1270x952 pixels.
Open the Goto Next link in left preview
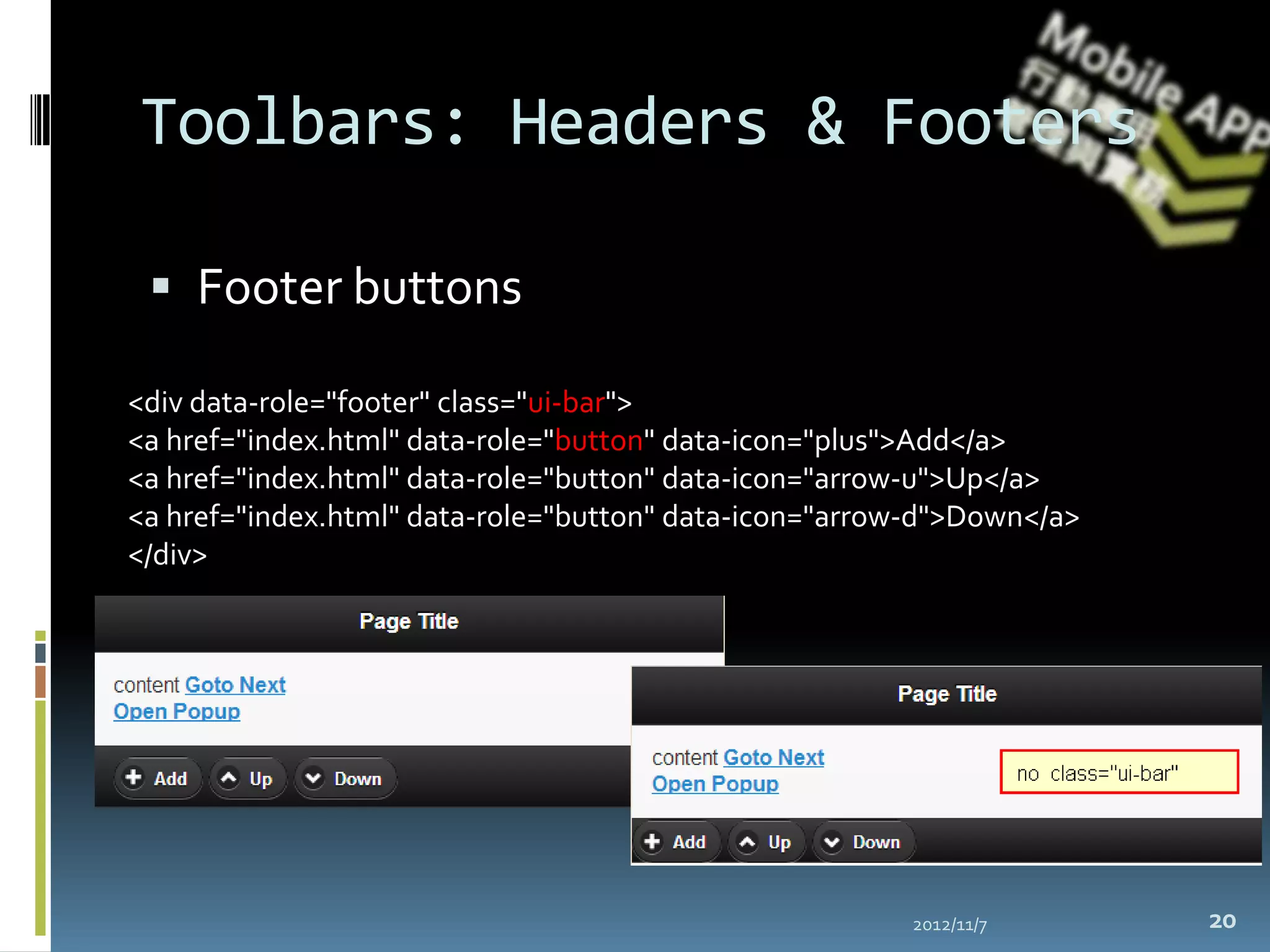tap(236, 685)
